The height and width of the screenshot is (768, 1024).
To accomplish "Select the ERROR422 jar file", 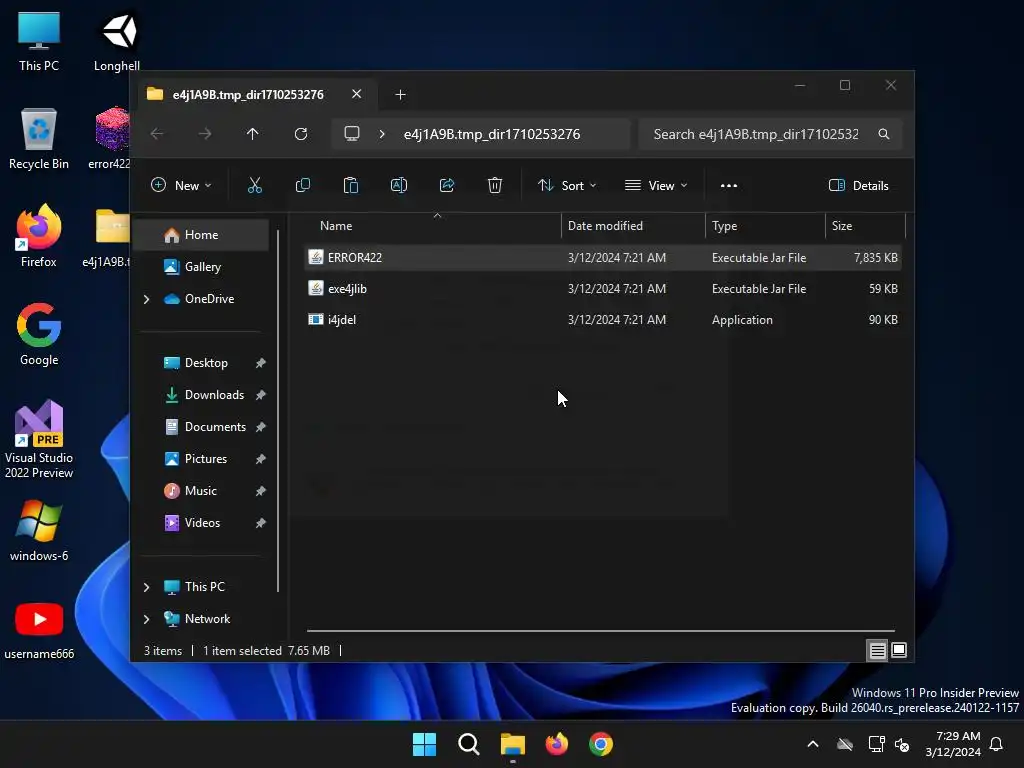I will point(603,257).
